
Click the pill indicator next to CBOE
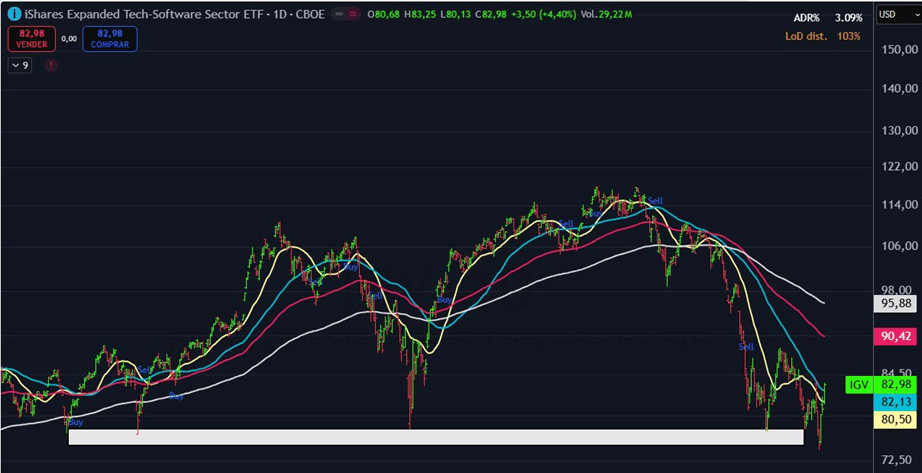point(346,15)
